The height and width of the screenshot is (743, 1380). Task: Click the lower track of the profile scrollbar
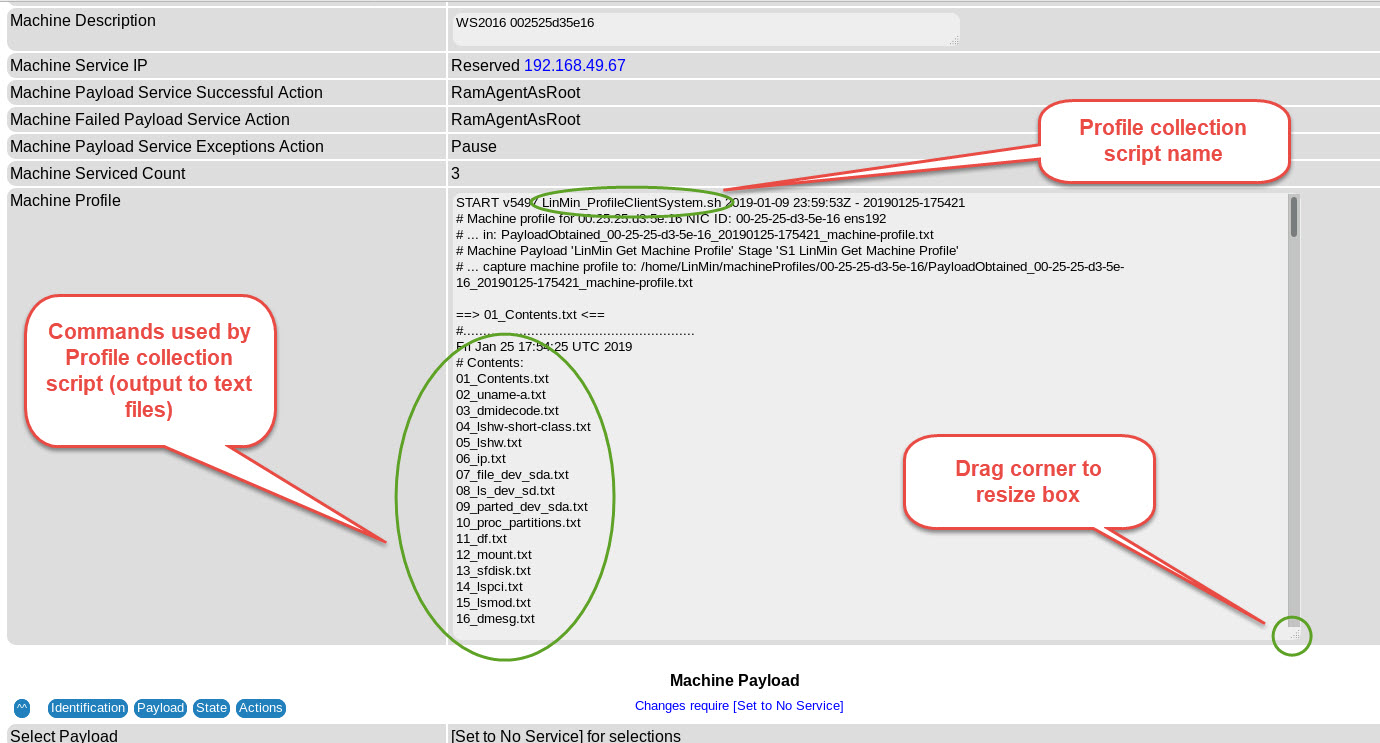coord(1293,450)
